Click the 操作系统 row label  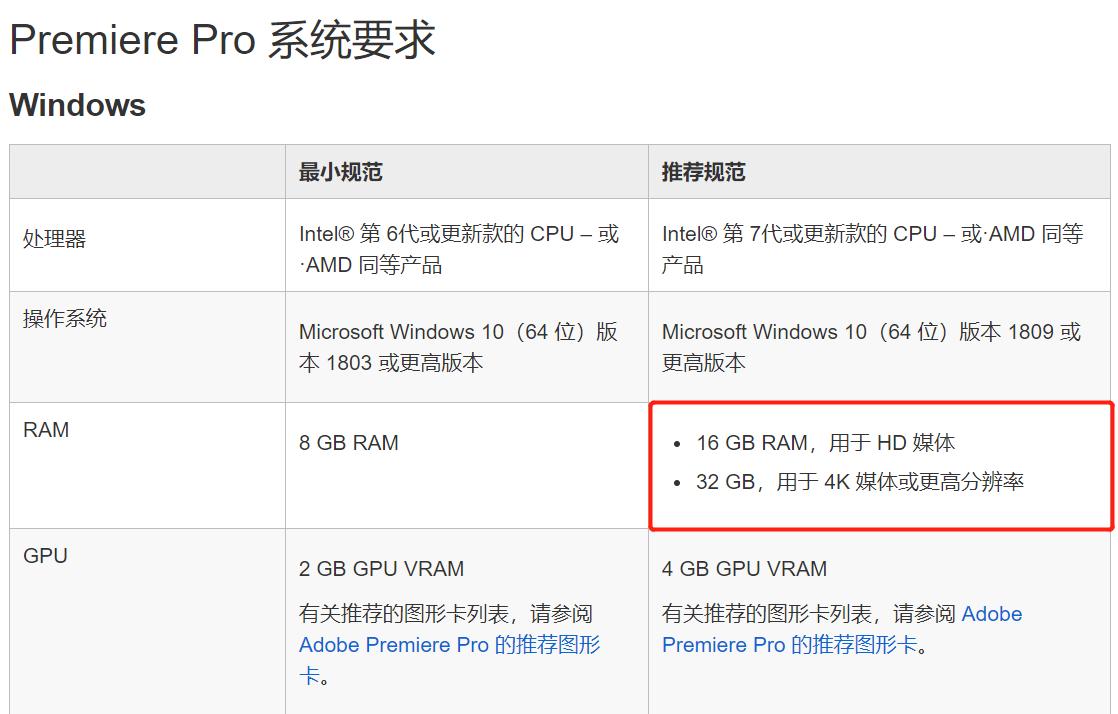tap(65, 319)
